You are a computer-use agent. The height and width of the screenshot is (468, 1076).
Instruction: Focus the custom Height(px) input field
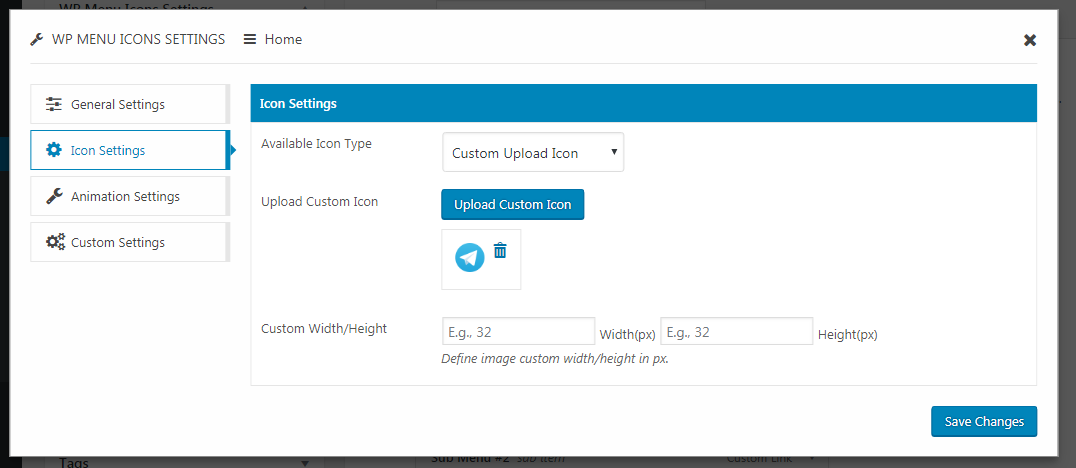pos(736,332)
